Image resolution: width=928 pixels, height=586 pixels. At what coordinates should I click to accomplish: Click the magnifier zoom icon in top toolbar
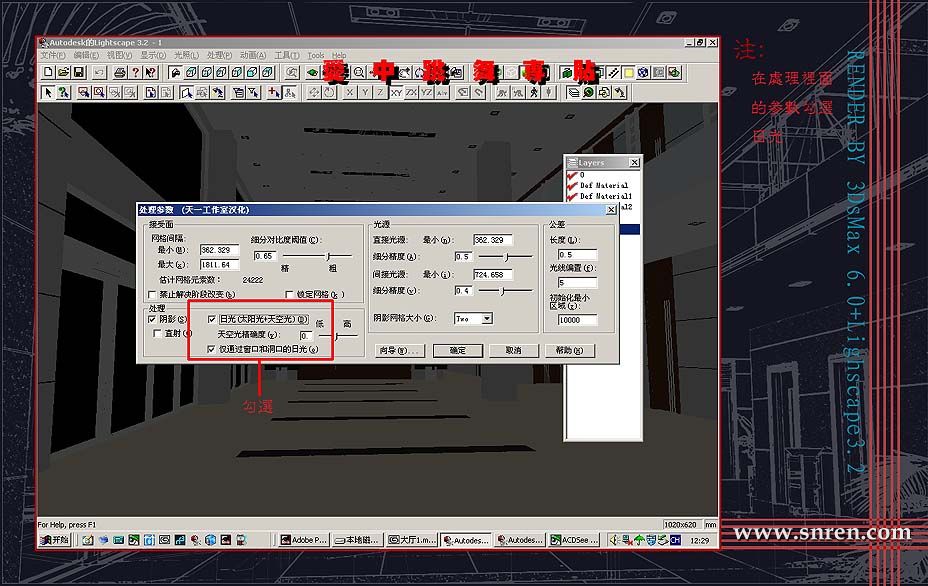coord(359,72)
